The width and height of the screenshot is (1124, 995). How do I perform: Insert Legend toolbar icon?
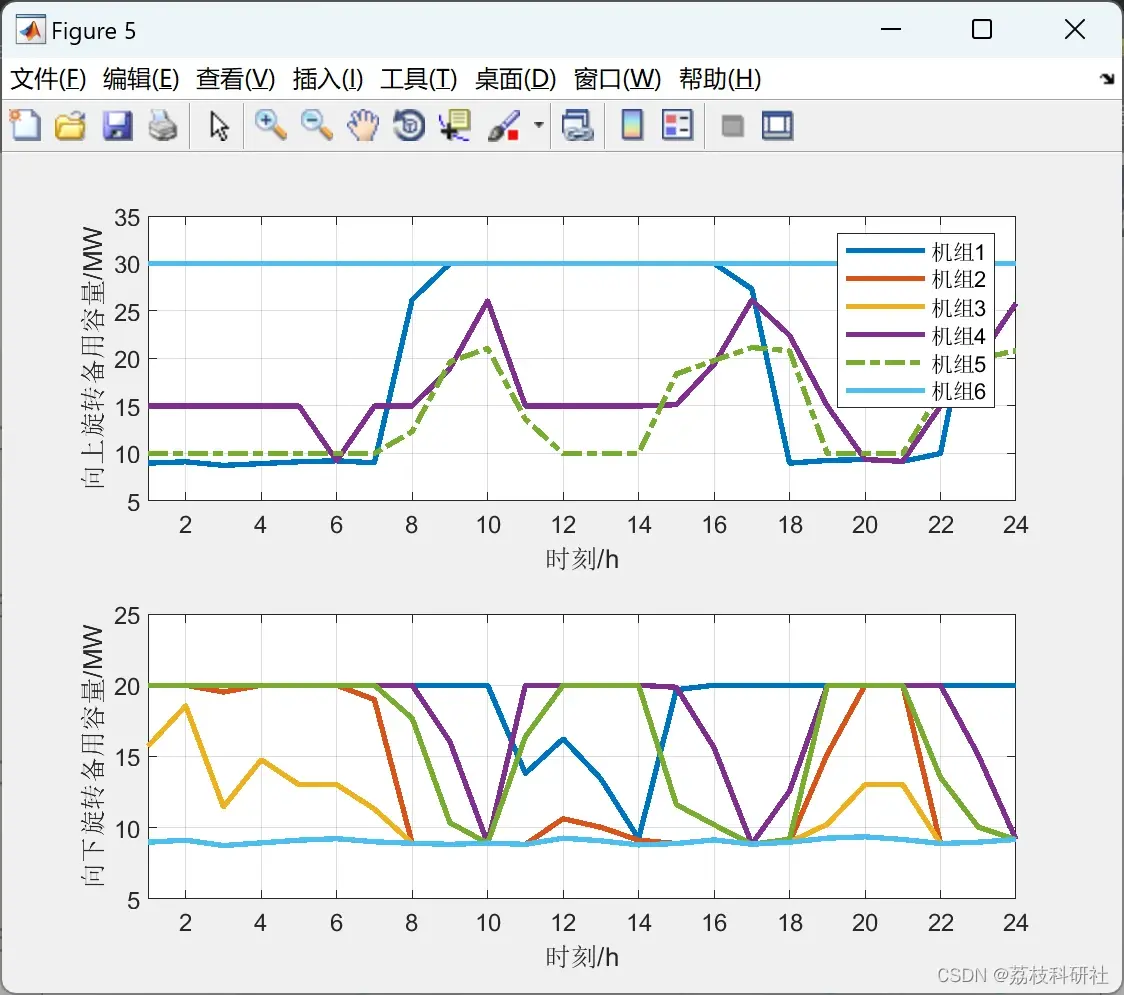point(677,125)
